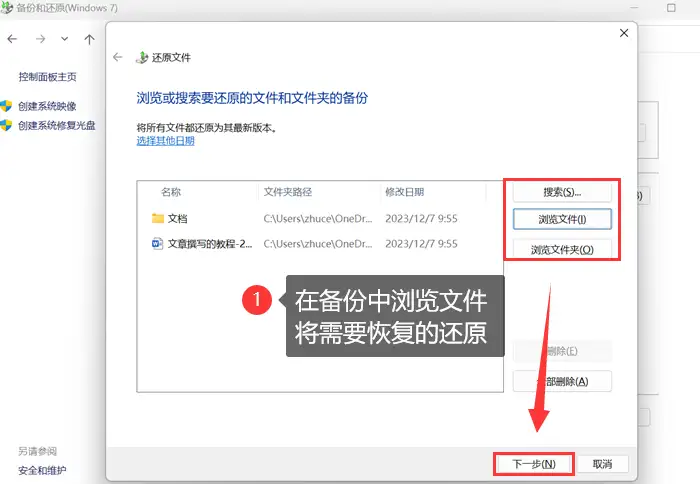The width and height of the screenshot is (700, 484).
Task: Open 创建系统映像 link
Action: pyautogui.click(x=47, y=106)
